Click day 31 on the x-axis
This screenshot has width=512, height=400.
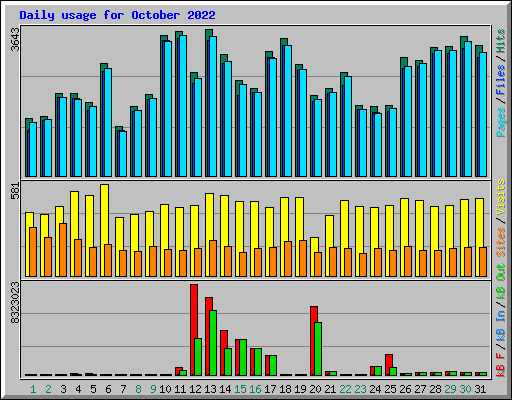(x=480, y=389)
